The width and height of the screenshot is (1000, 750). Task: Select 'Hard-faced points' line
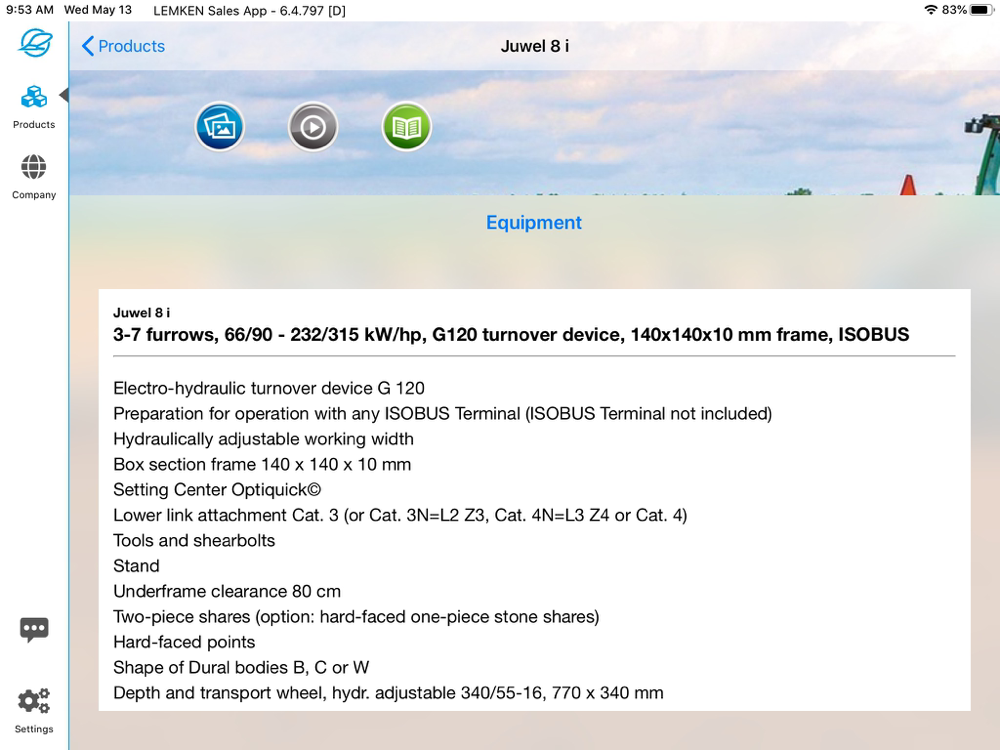point(184,642)
